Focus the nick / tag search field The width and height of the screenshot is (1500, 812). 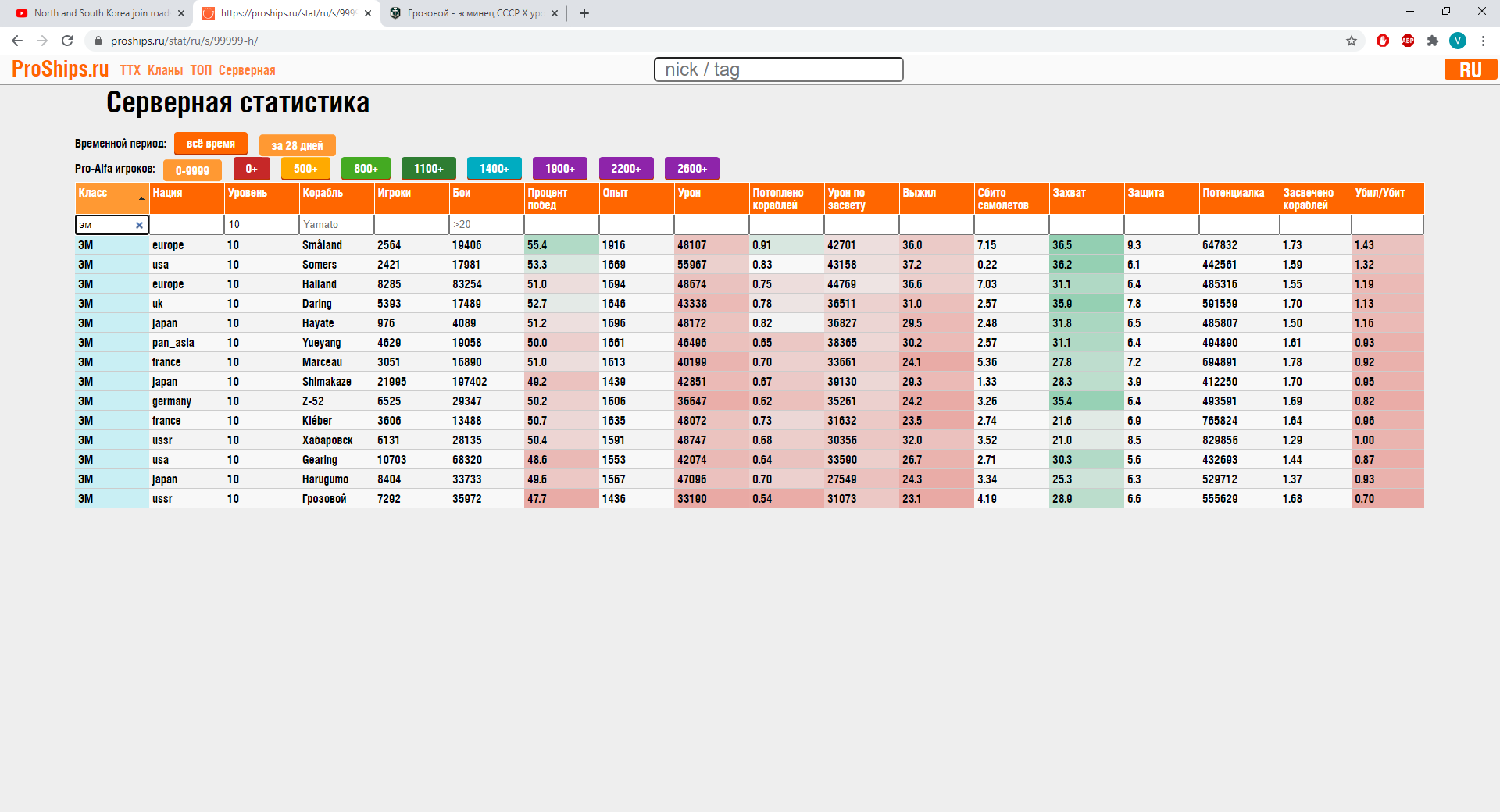[x=778, y=69]
